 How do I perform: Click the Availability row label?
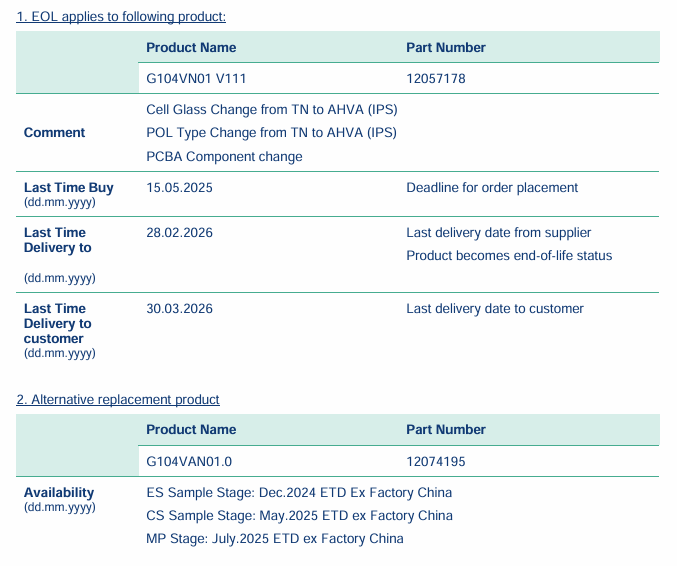[59, 493]
